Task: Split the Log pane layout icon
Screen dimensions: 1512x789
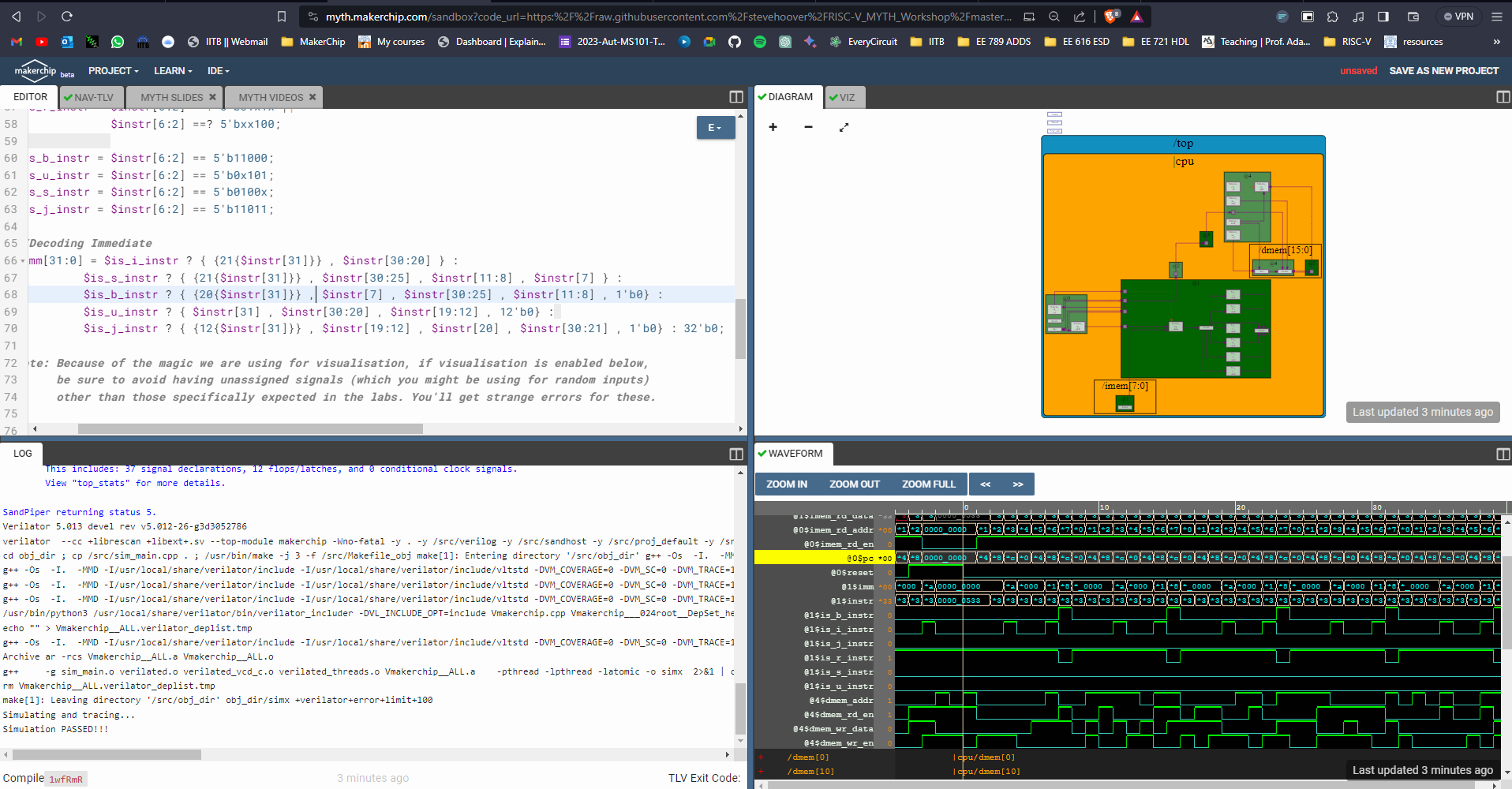Action: [x=736, y=454]
